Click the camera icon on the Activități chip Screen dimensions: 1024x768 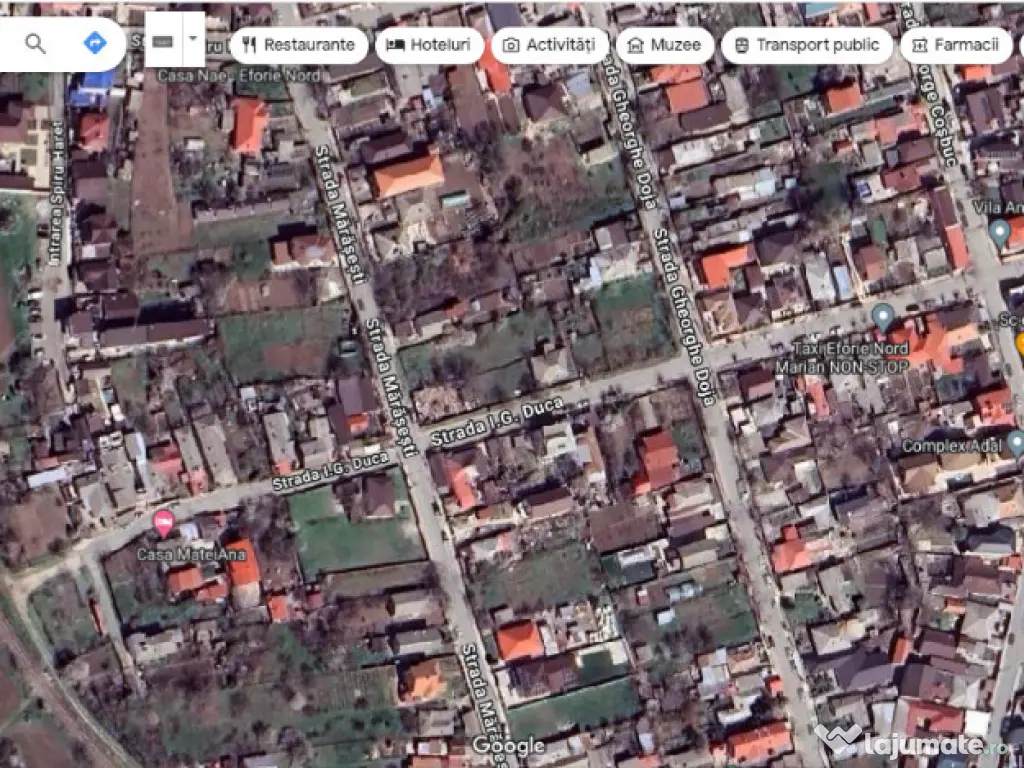(x=510, y=45)
